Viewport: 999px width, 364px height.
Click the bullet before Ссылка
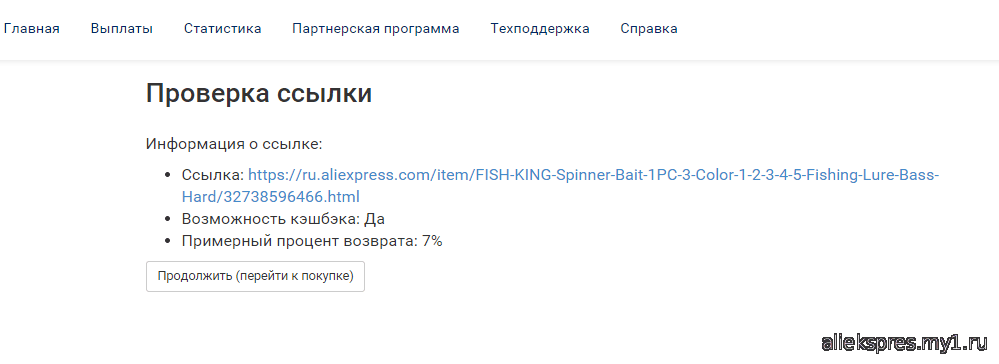pos(168,175)
